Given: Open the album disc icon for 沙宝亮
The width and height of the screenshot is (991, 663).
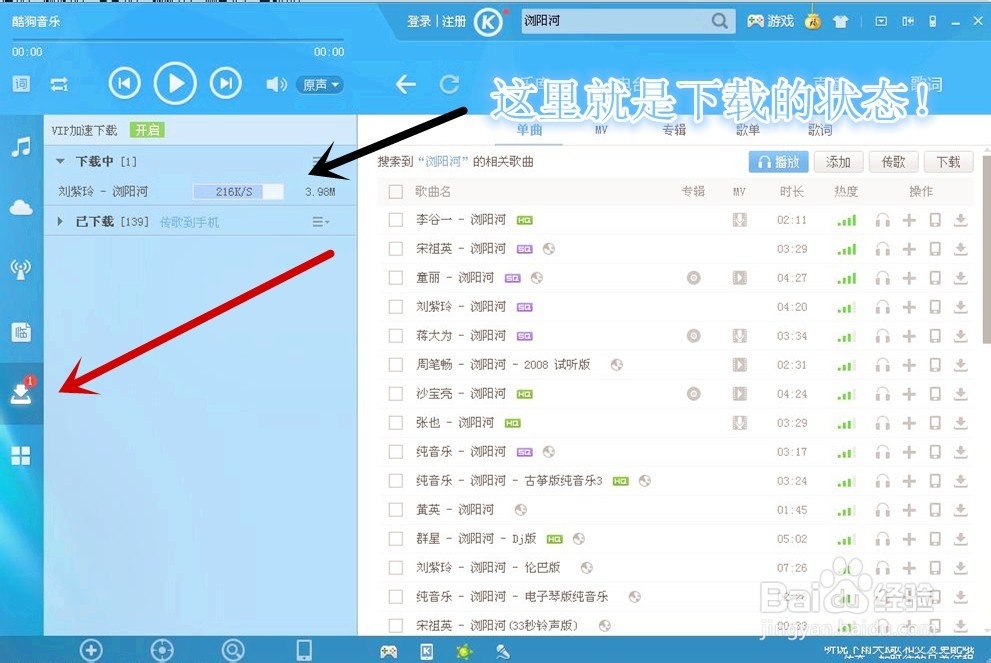Looking at the screenshot, I should pos(693,394).
